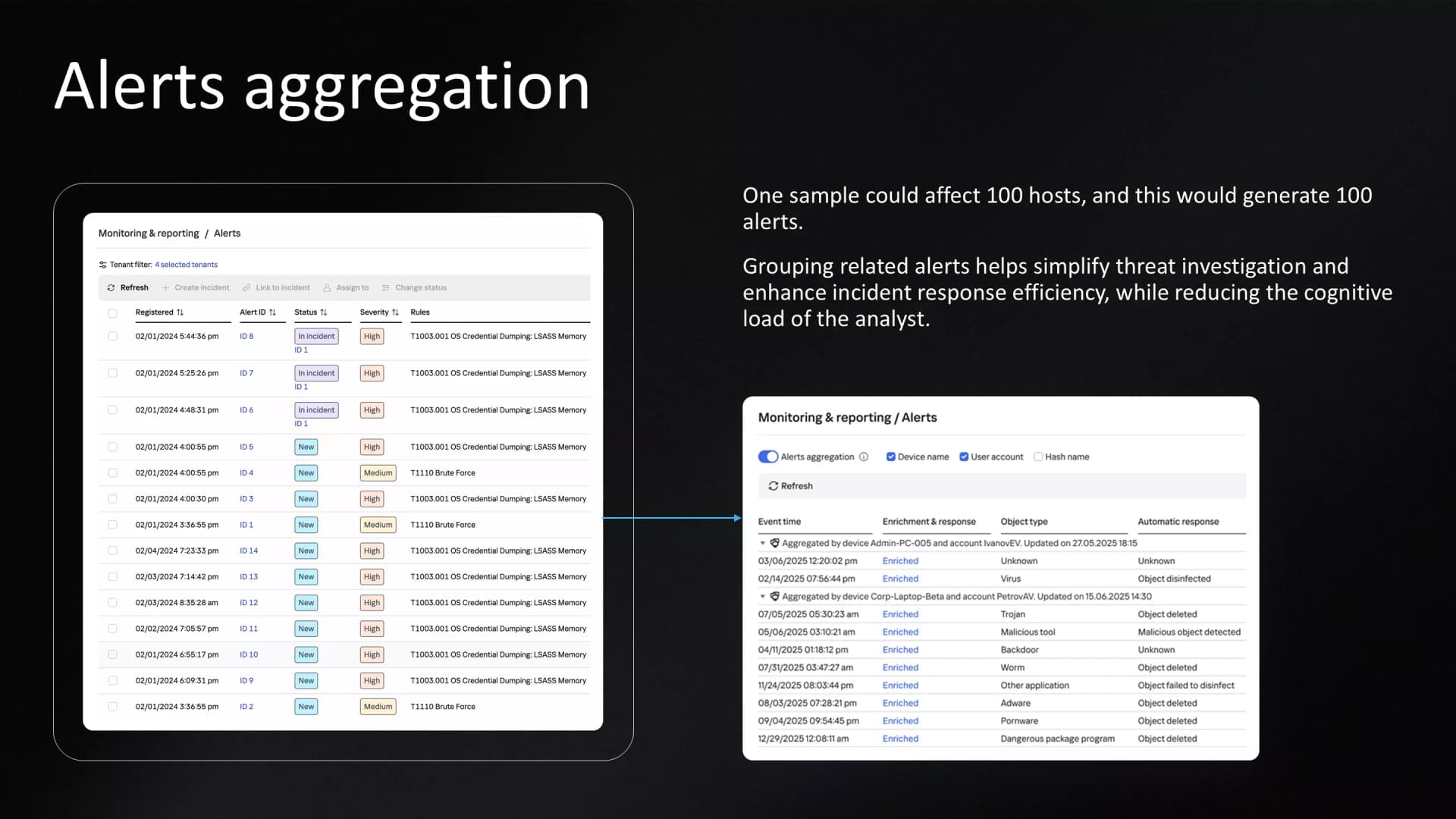
Task: Click the In incident status badge of ID 7
Action: coord(316,373)
